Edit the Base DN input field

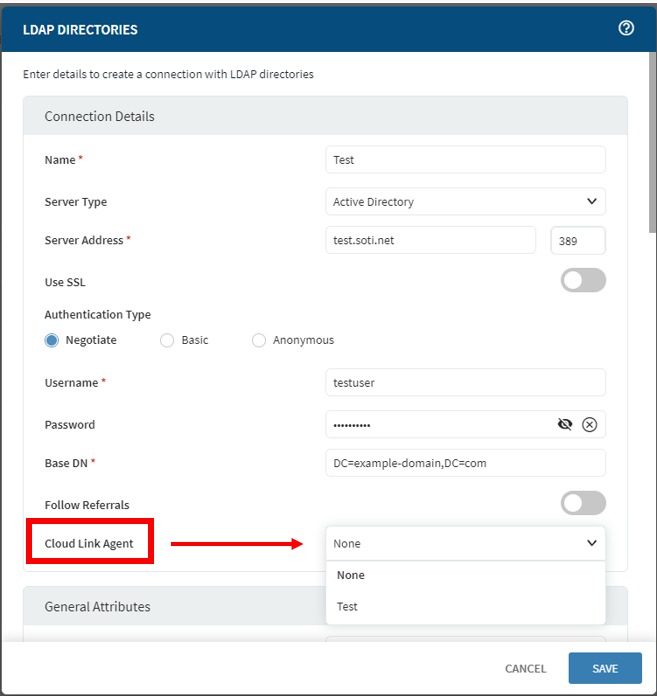465,463
